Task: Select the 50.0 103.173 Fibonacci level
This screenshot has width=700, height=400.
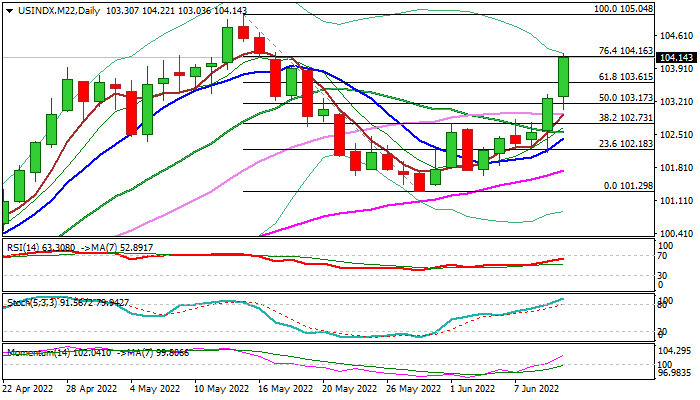Action: (625, 98)
